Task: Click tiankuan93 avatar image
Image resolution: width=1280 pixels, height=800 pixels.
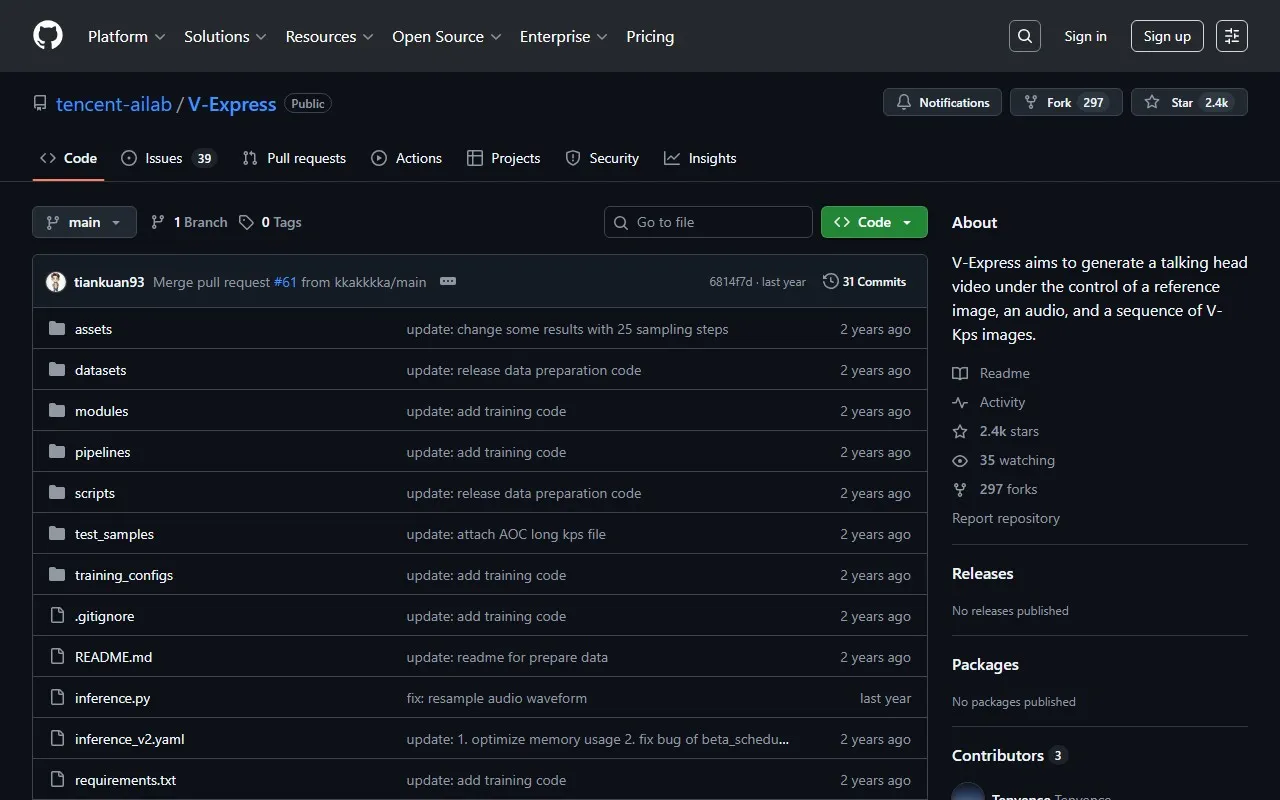Action: (56, 282)
